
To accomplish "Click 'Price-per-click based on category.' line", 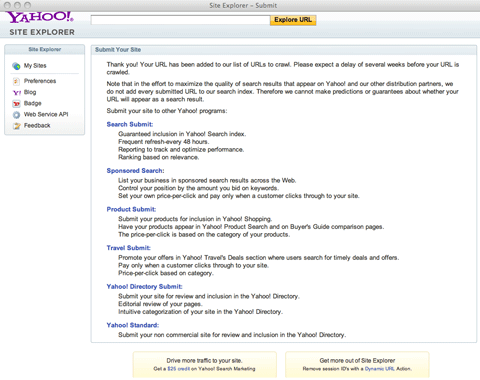I will pyautogui.click(x=166, y=273).
